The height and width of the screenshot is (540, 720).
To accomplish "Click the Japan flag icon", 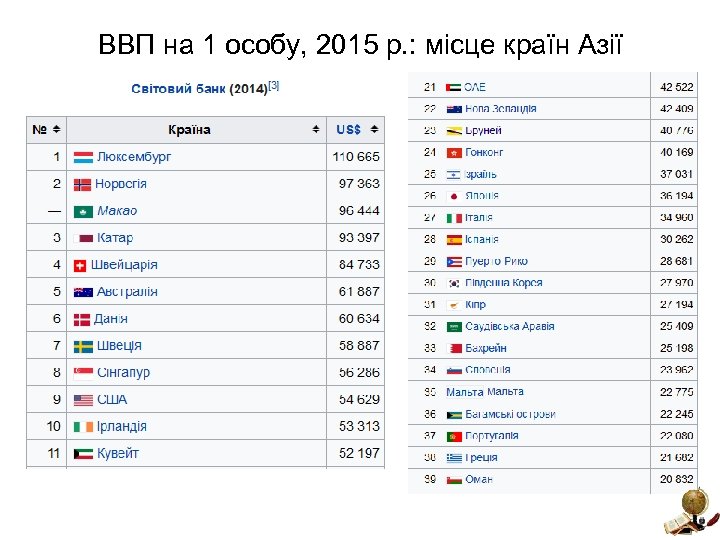I will point(453,196).
